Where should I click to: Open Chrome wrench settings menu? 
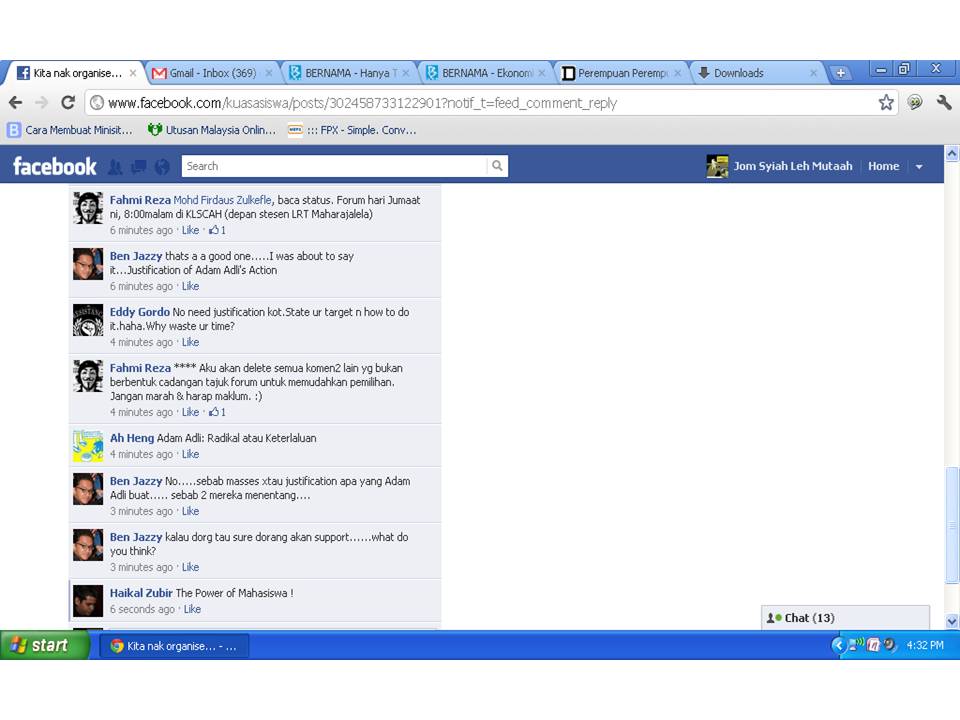943,102
